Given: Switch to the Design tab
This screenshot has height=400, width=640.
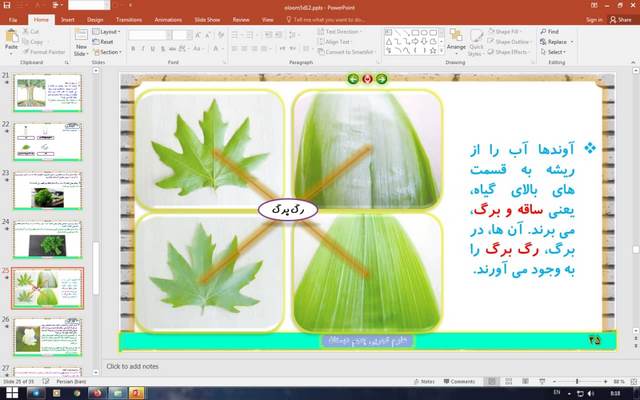Looking at the screenshot, I should click(95, 20).
